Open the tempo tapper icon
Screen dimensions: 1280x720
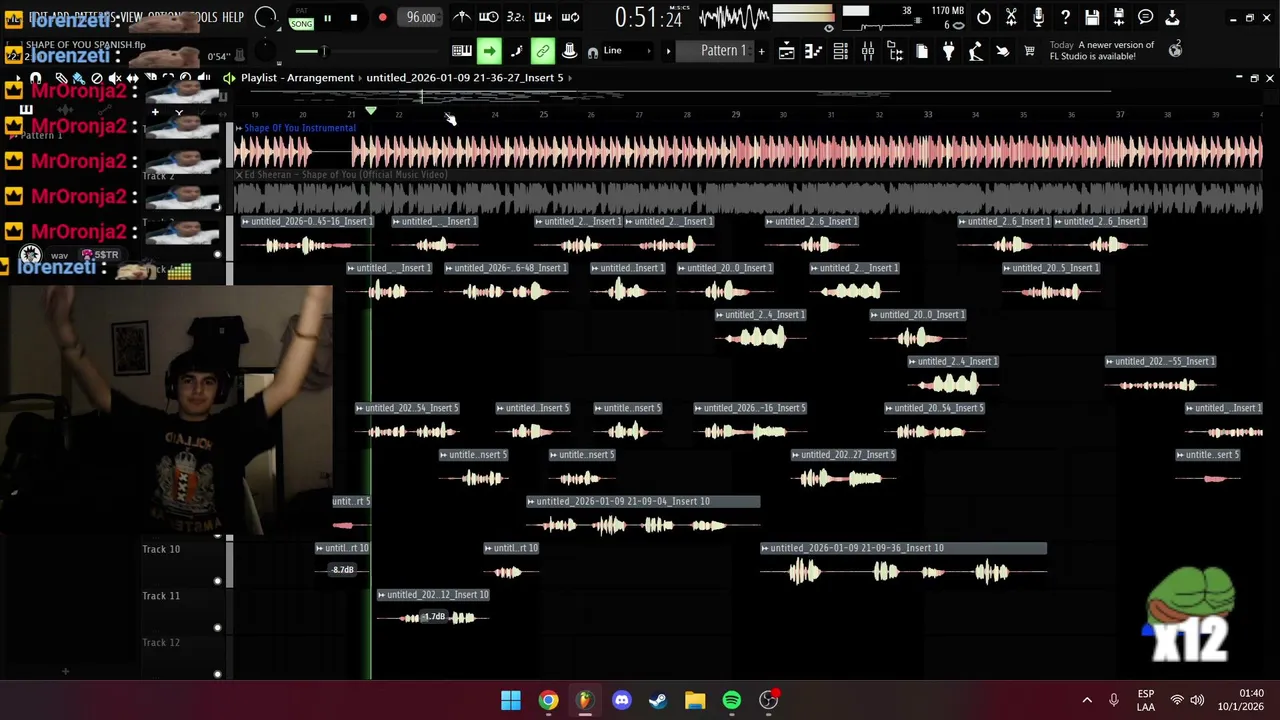coord(975,51)
